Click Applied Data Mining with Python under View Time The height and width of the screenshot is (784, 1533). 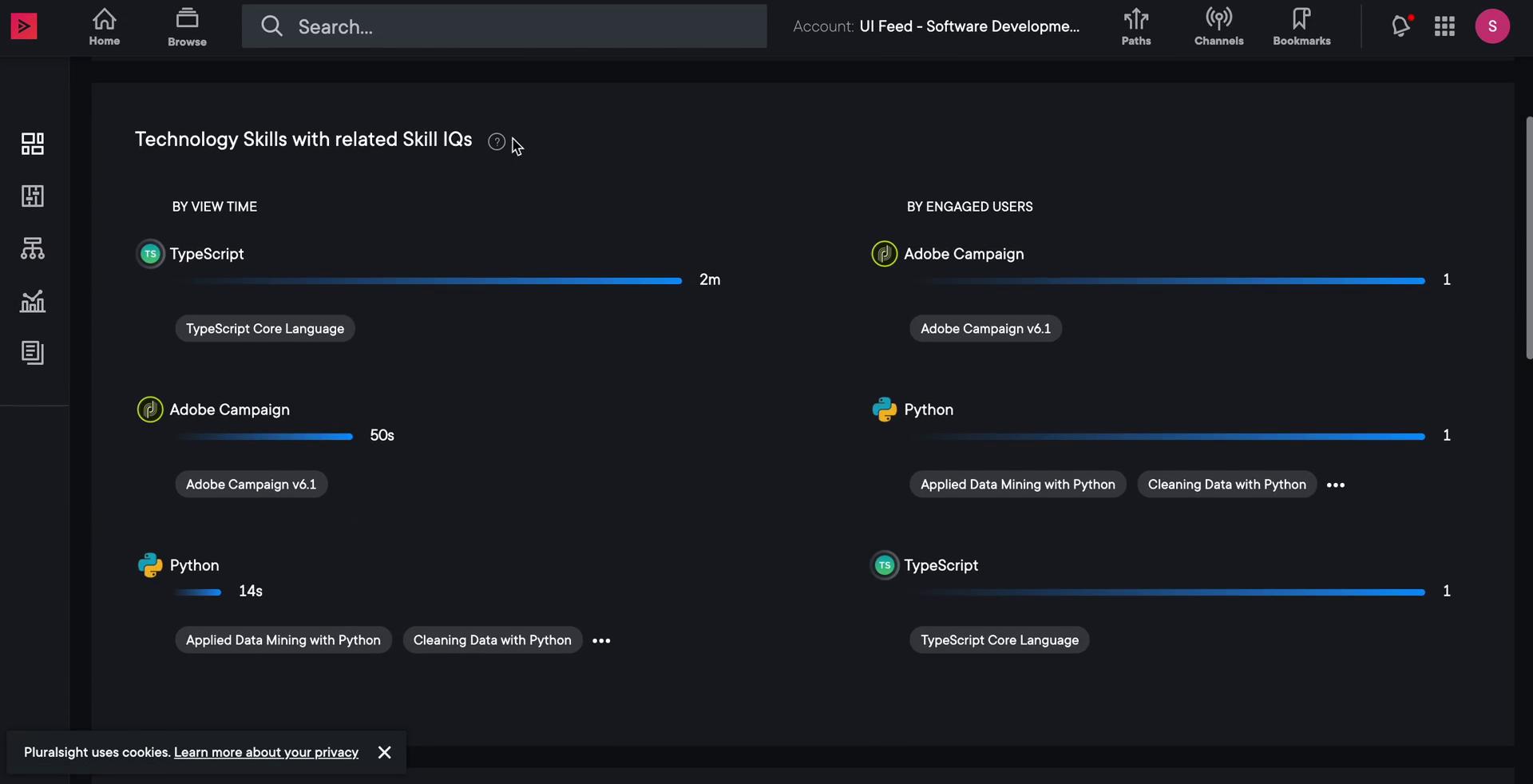pyautogui.click(x=283, y=640)
